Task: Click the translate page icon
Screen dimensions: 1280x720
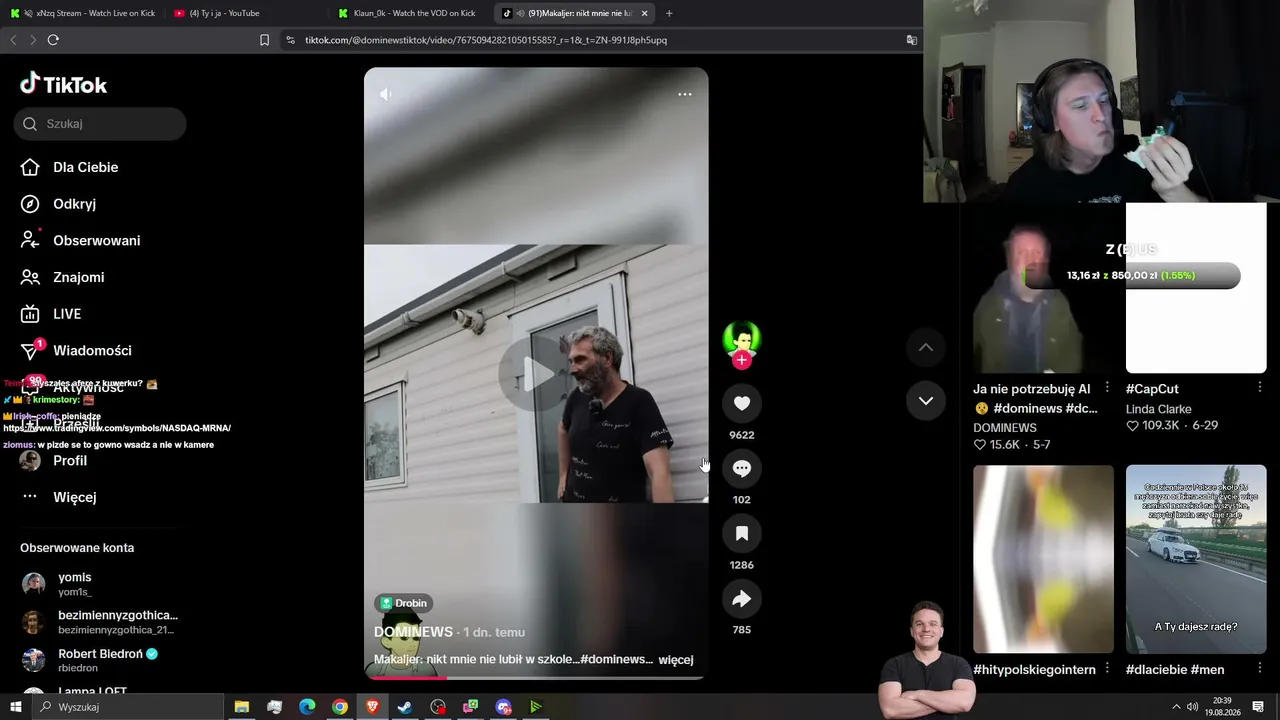Action: click(912, 40)
